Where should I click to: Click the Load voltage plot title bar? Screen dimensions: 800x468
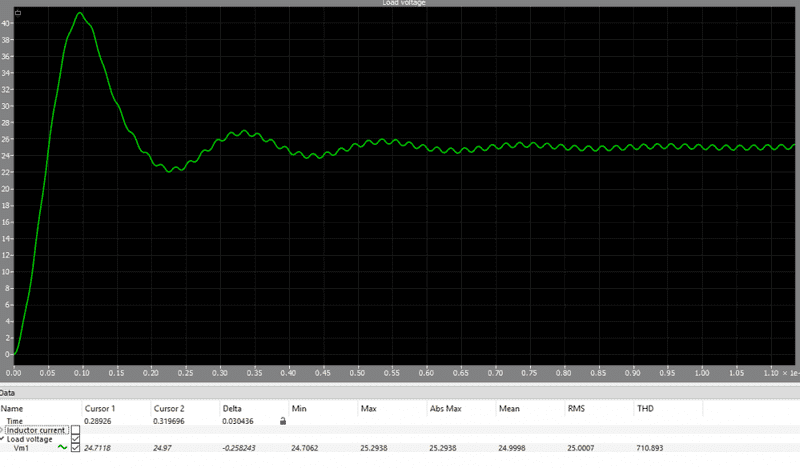click(x=400, y=3)
